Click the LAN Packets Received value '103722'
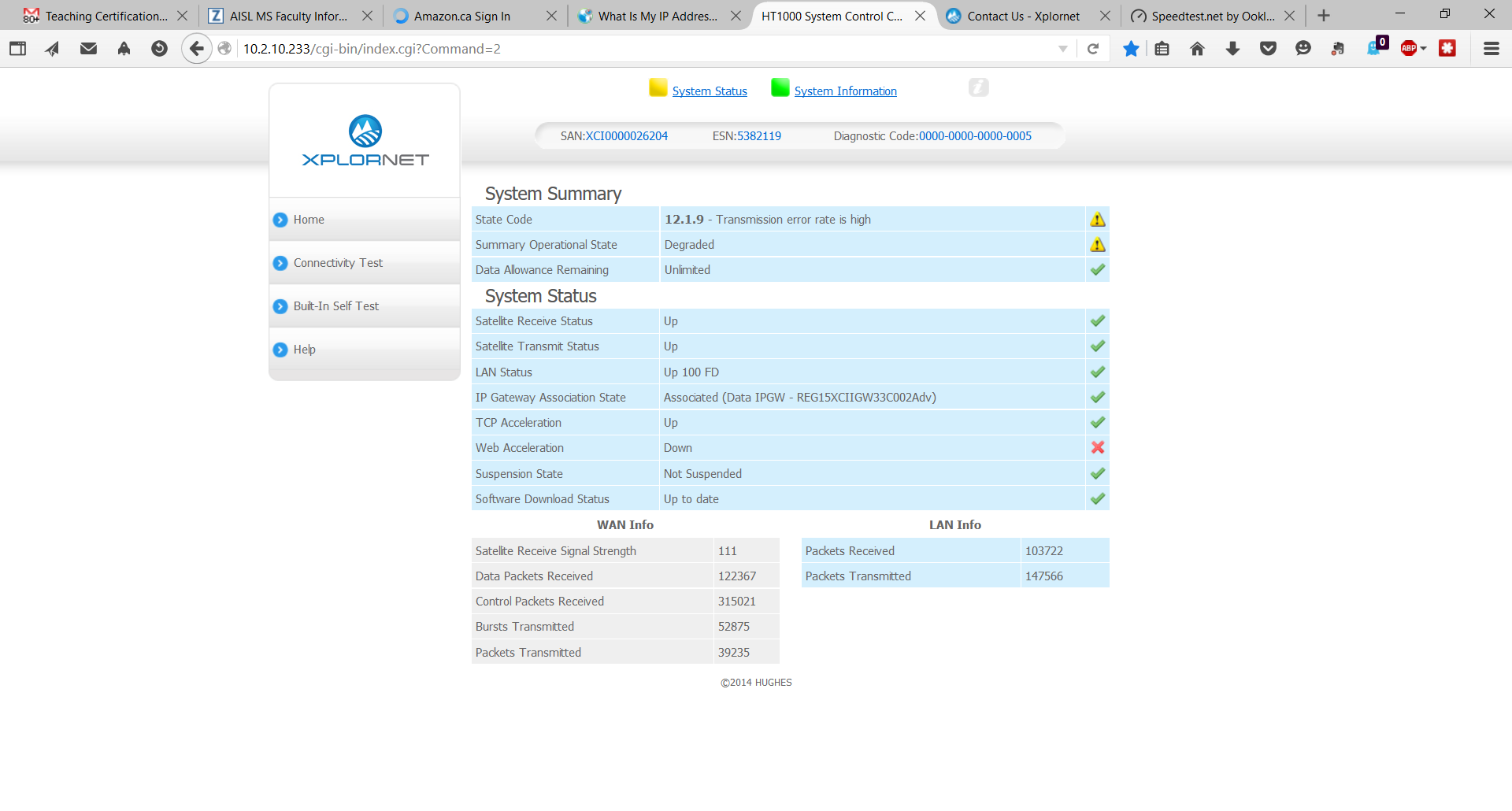The width and height of the screenshot is (1512, 811). tap(1044, 551)
